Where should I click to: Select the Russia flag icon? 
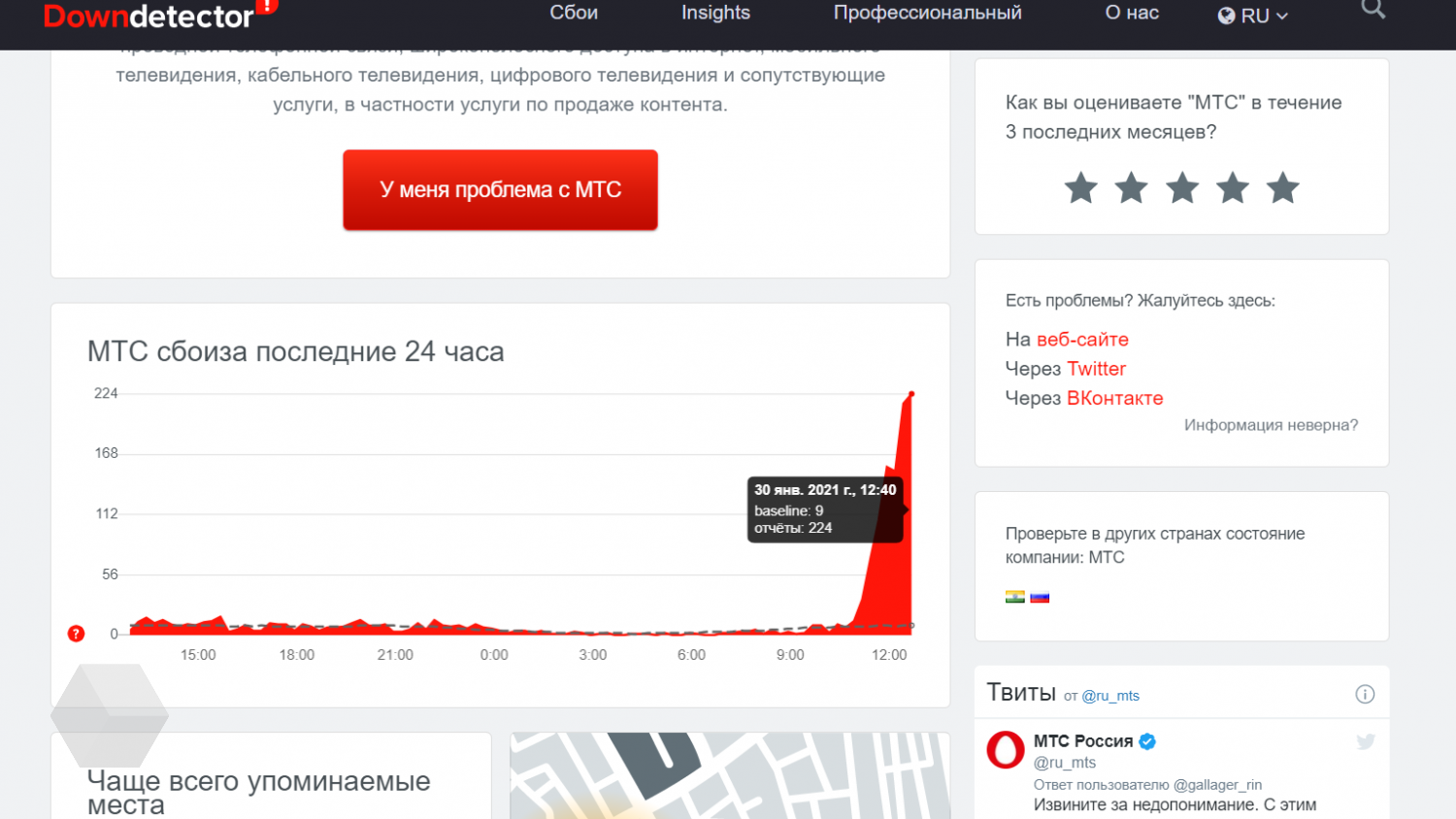pos(1040,597)
